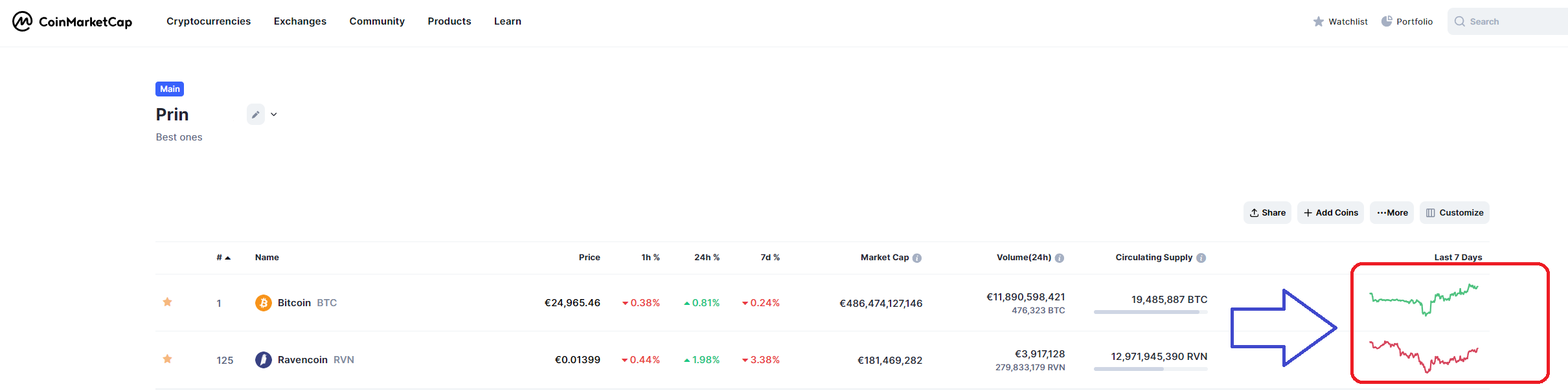Image resolution: width=1568 pixels, height=391 pixels.
Task: Open the Ravencoin RVN name link
Action: [316, 360]
